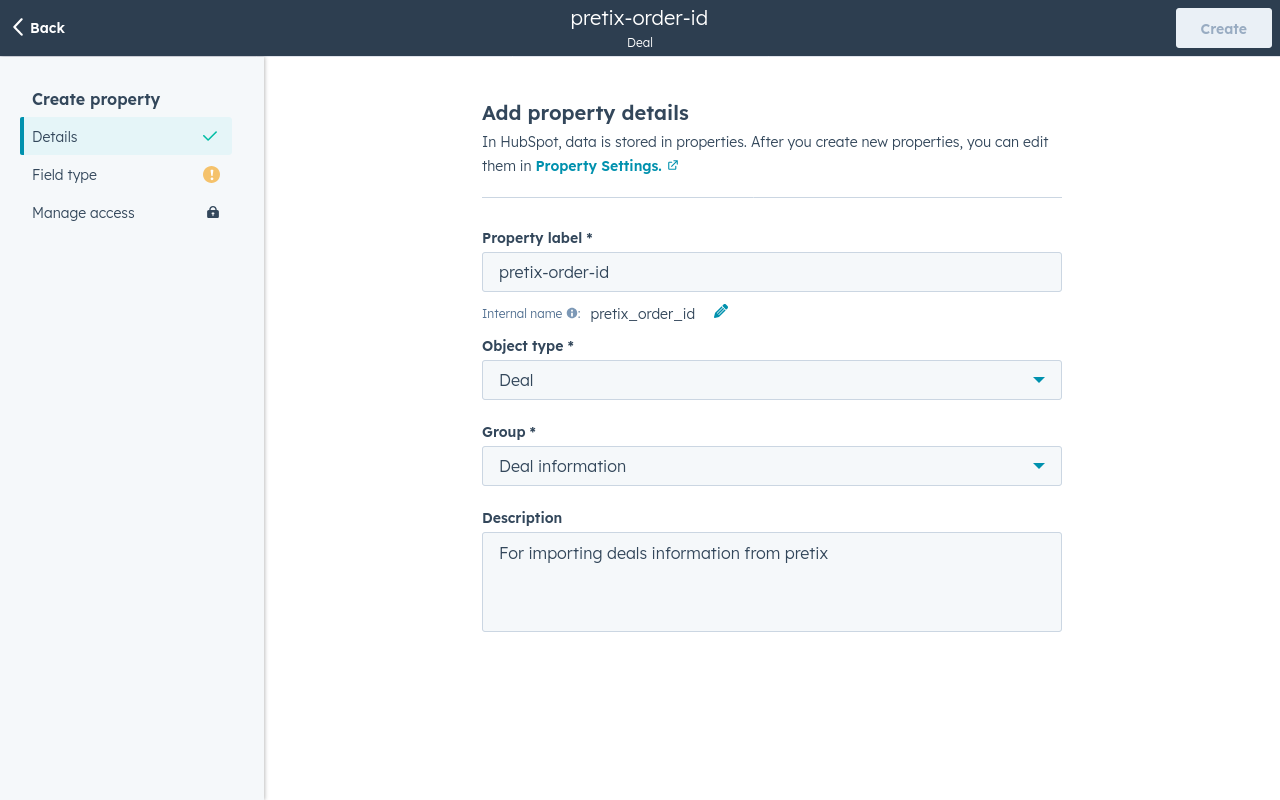The image size is (1280, 800).
Task: Click into the Property label input field
Action: pyautogui.click(x=771, y=272)
